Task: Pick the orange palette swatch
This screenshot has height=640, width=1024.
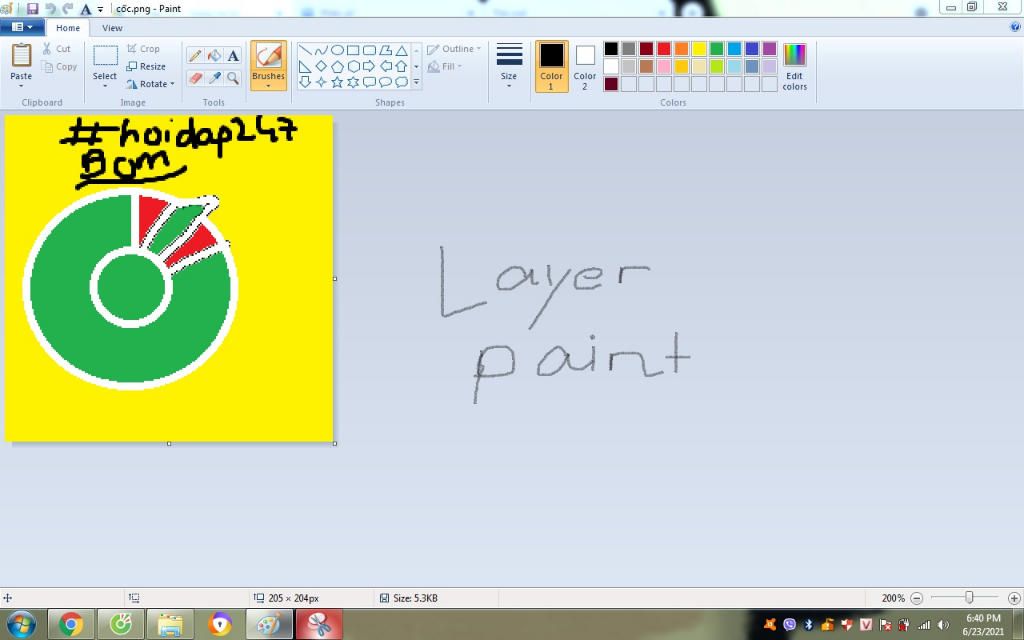Action: pos(681,49)
